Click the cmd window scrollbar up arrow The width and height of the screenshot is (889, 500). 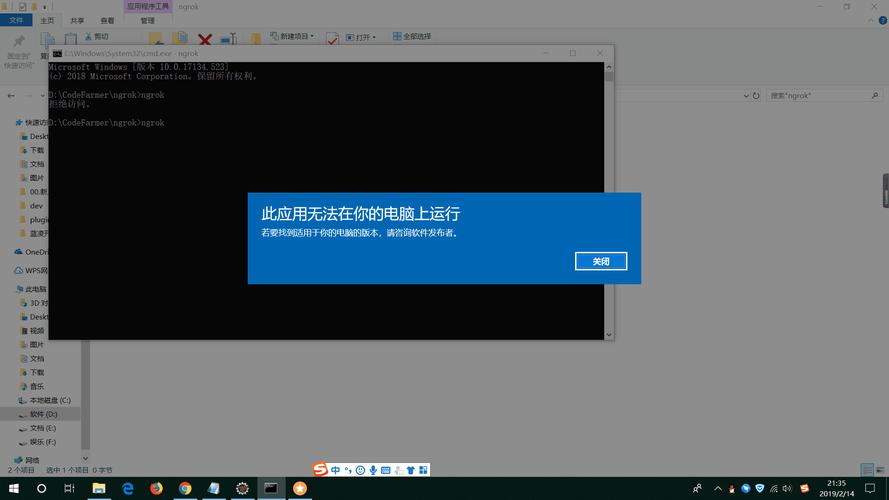pyautogui.click(x=609, y=67)
